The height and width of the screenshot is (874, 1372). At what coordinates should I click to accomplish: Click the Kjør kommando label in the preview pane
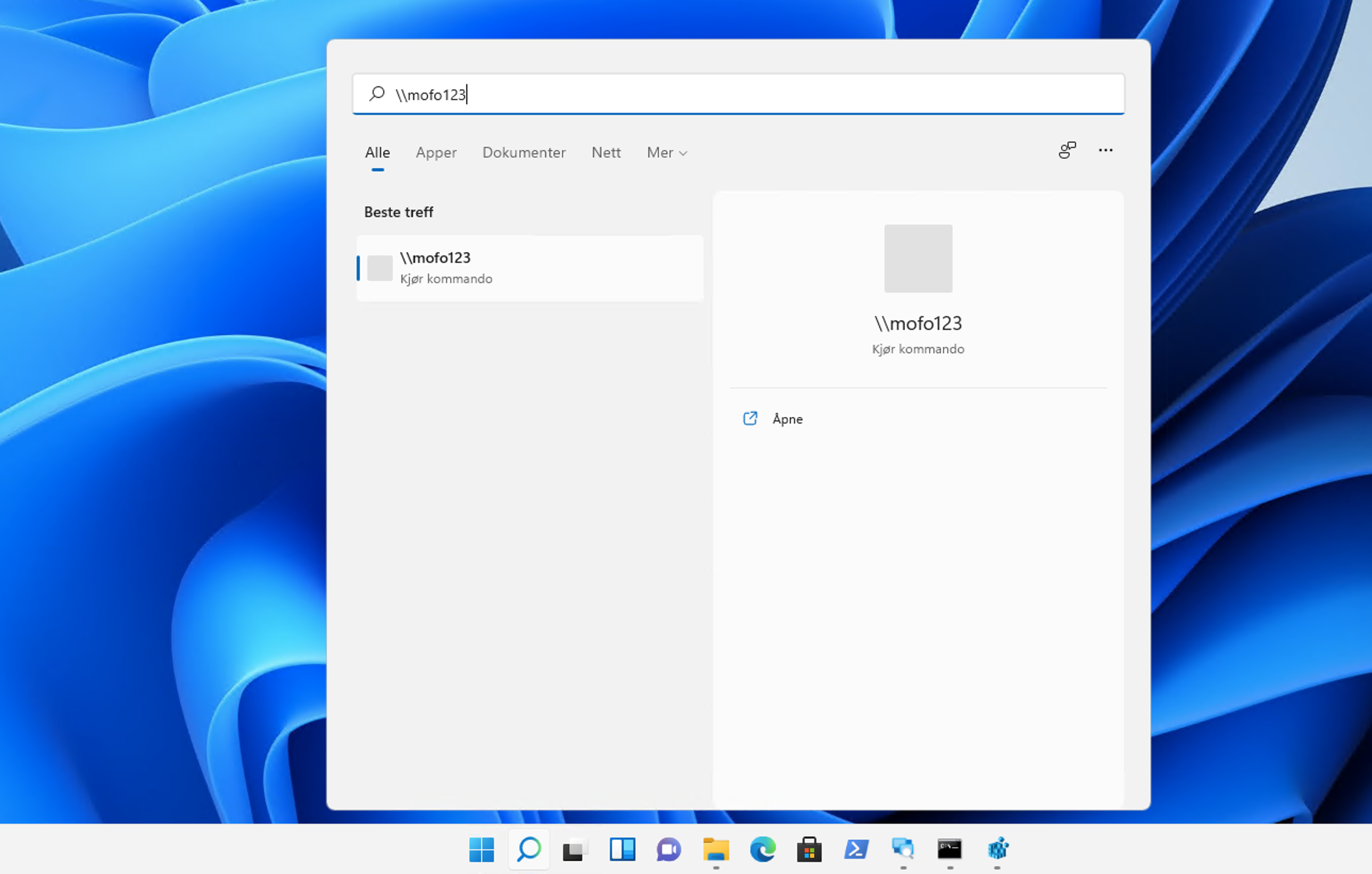[918, 349]
